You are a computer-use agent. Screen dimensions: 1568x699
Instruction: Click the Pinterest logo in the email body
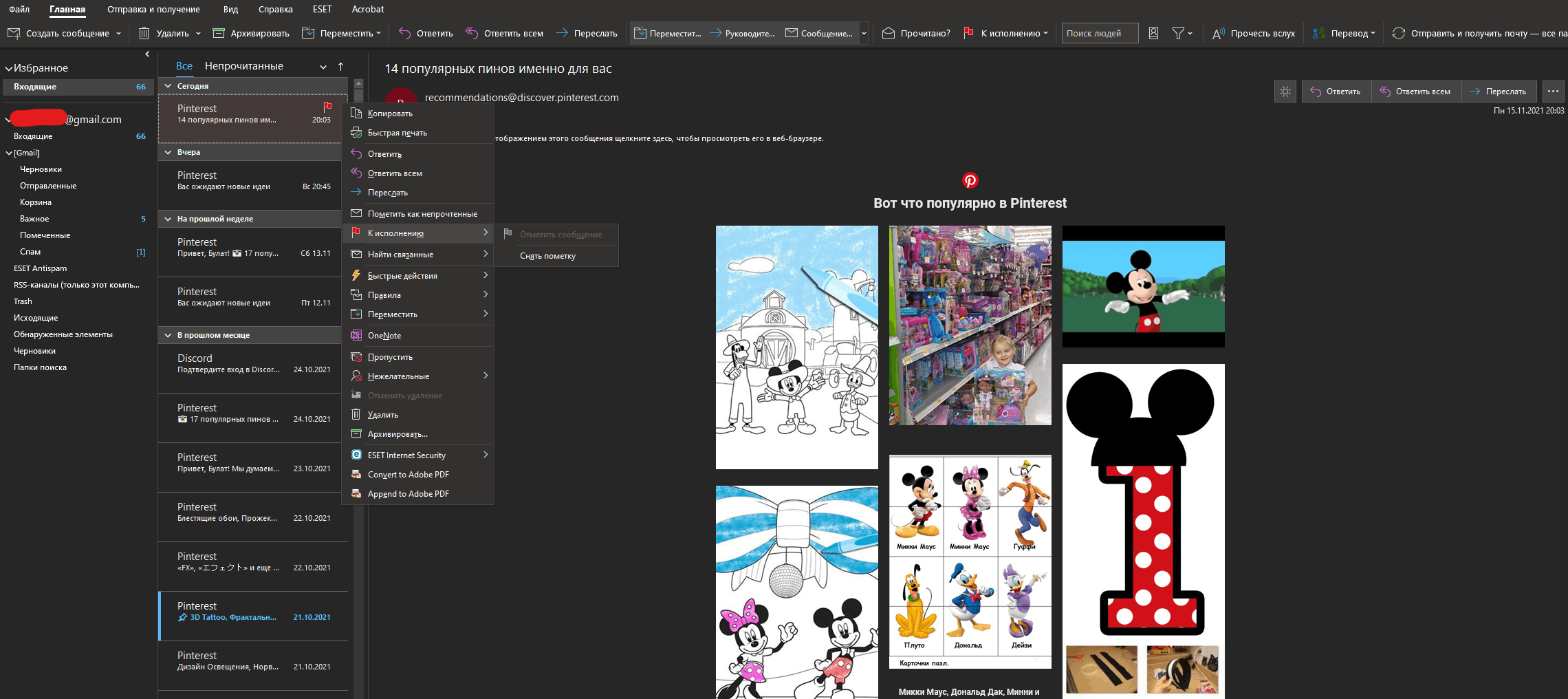[970, 180]
